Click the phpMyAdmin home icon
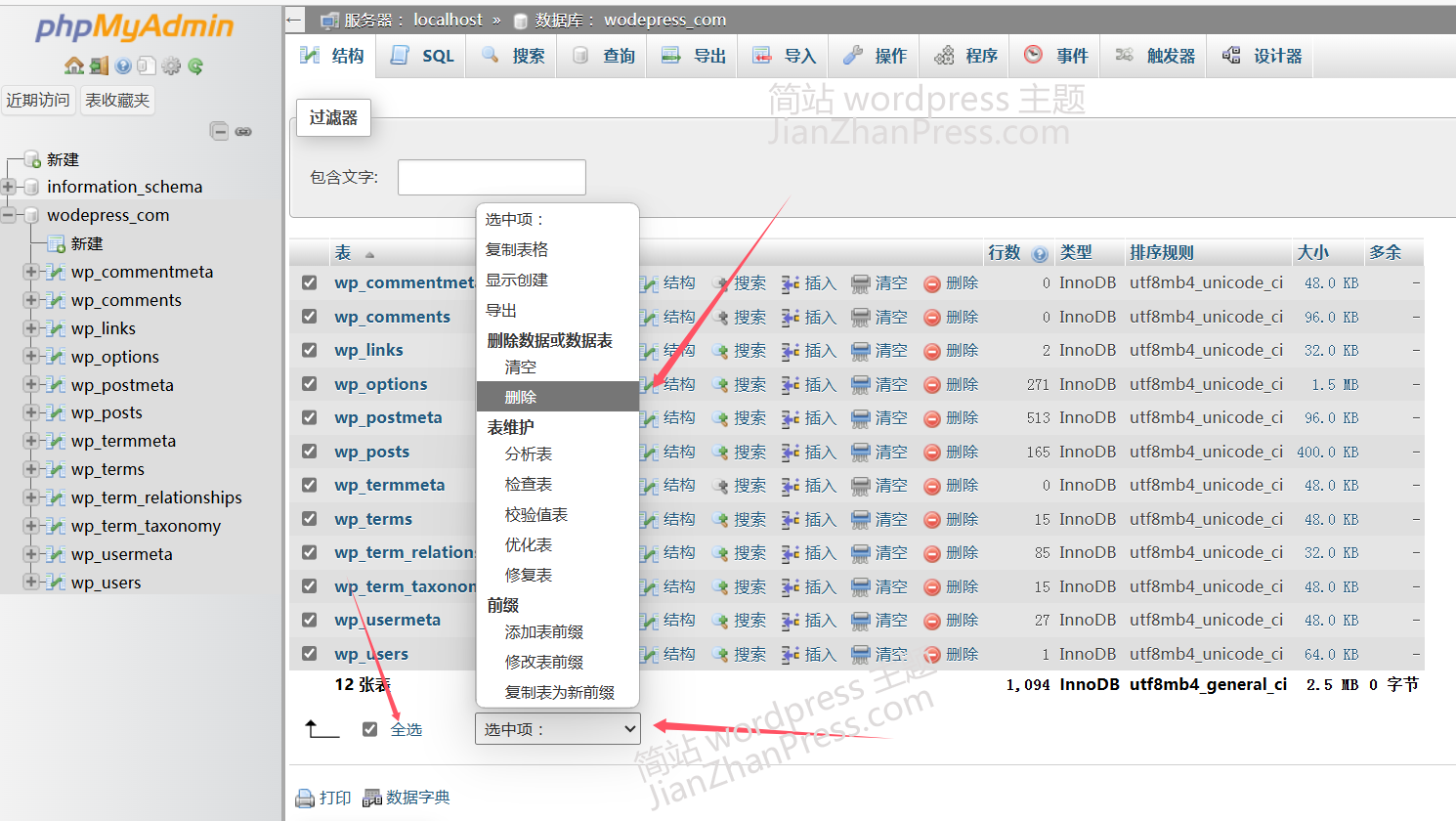The width and height of the screenshot is (1456, 821). 74,65
